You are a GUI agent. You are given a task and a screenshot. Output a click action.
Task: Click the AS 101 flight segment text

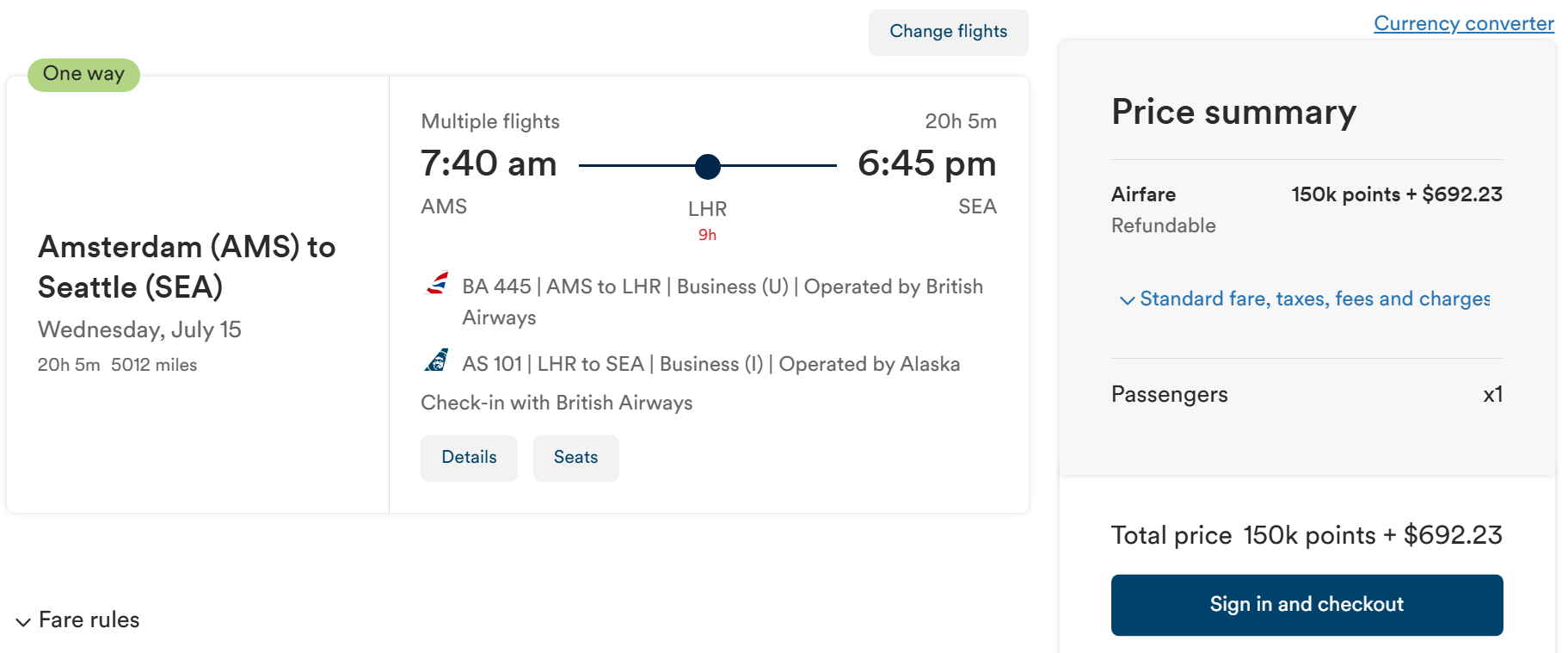[x=710, y=364]
